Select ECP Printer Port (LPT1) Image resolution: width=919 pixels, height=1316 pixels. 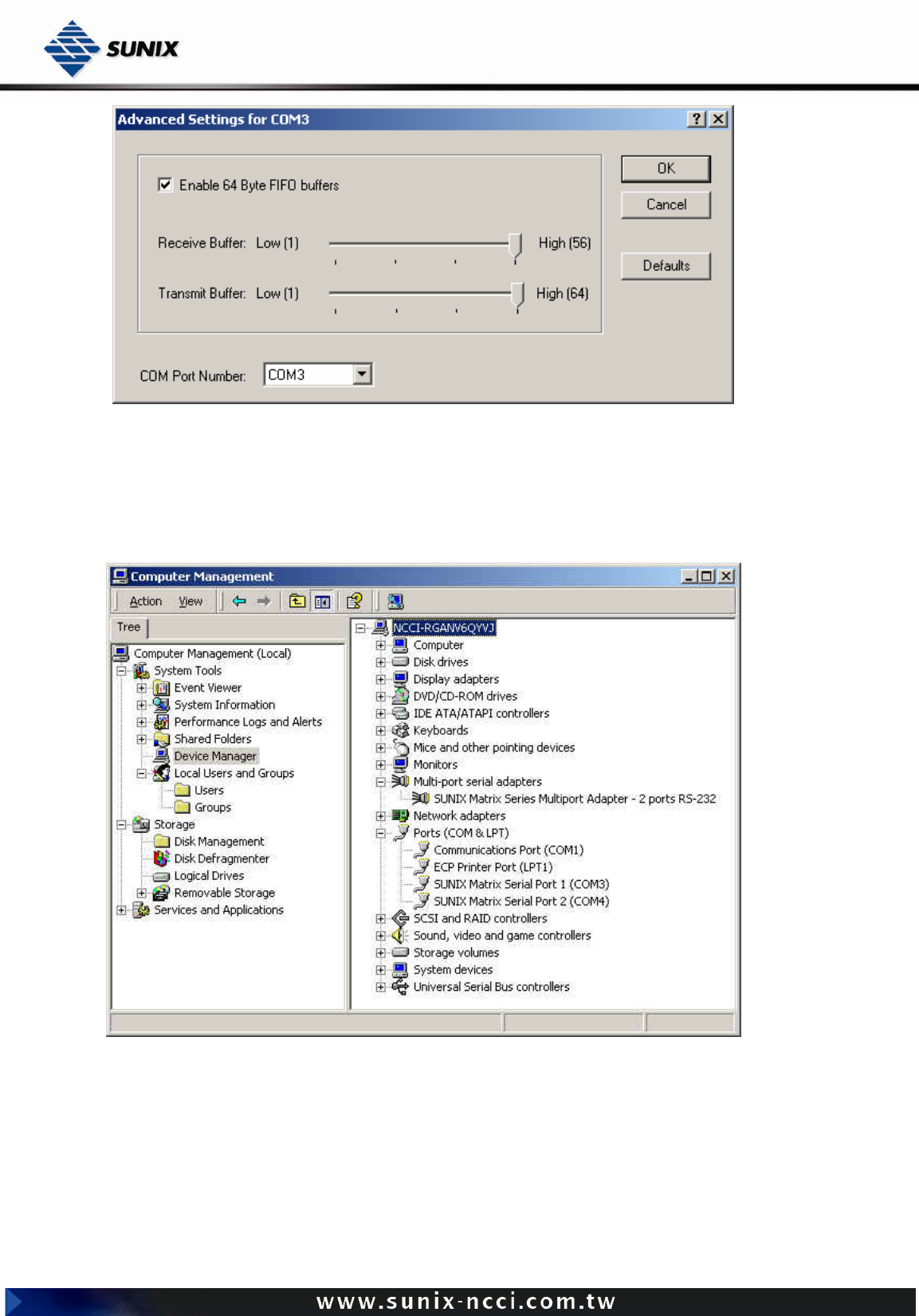click(493, 867)
